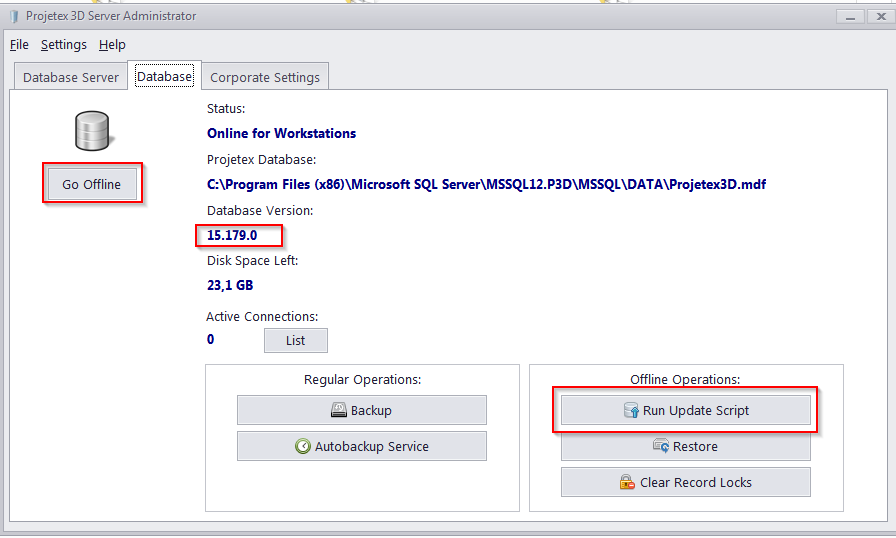Click the Active Connections label
896x538 pixels.
click(262, 316)
